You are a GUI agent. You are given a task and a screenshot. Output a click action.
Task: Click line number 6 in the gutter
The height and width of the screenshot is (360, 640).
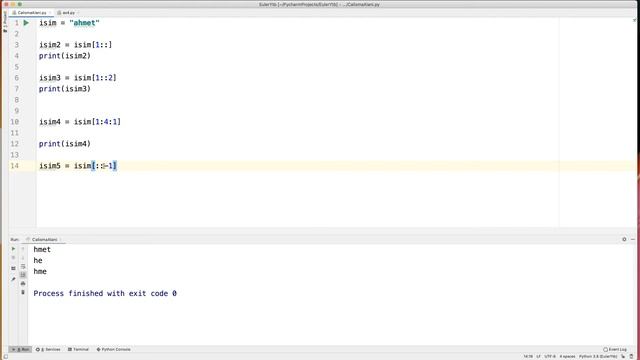point(17,78)
